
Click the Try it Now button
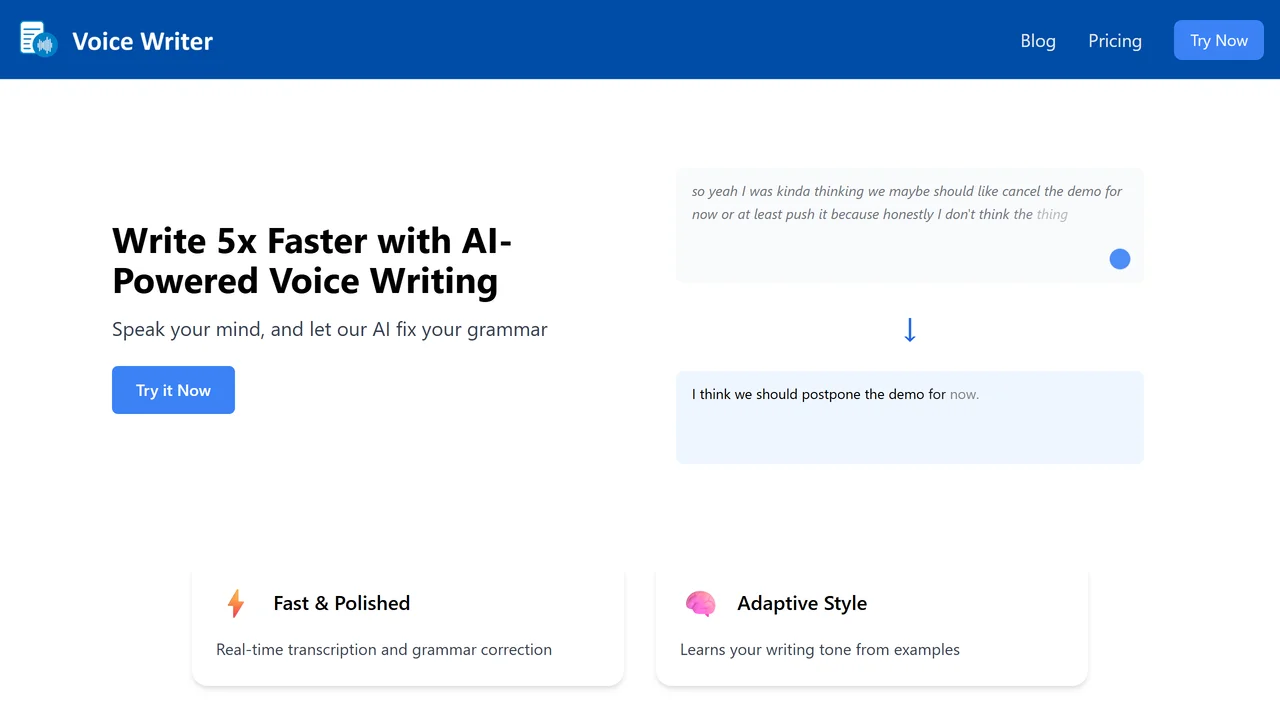(173, 390)
